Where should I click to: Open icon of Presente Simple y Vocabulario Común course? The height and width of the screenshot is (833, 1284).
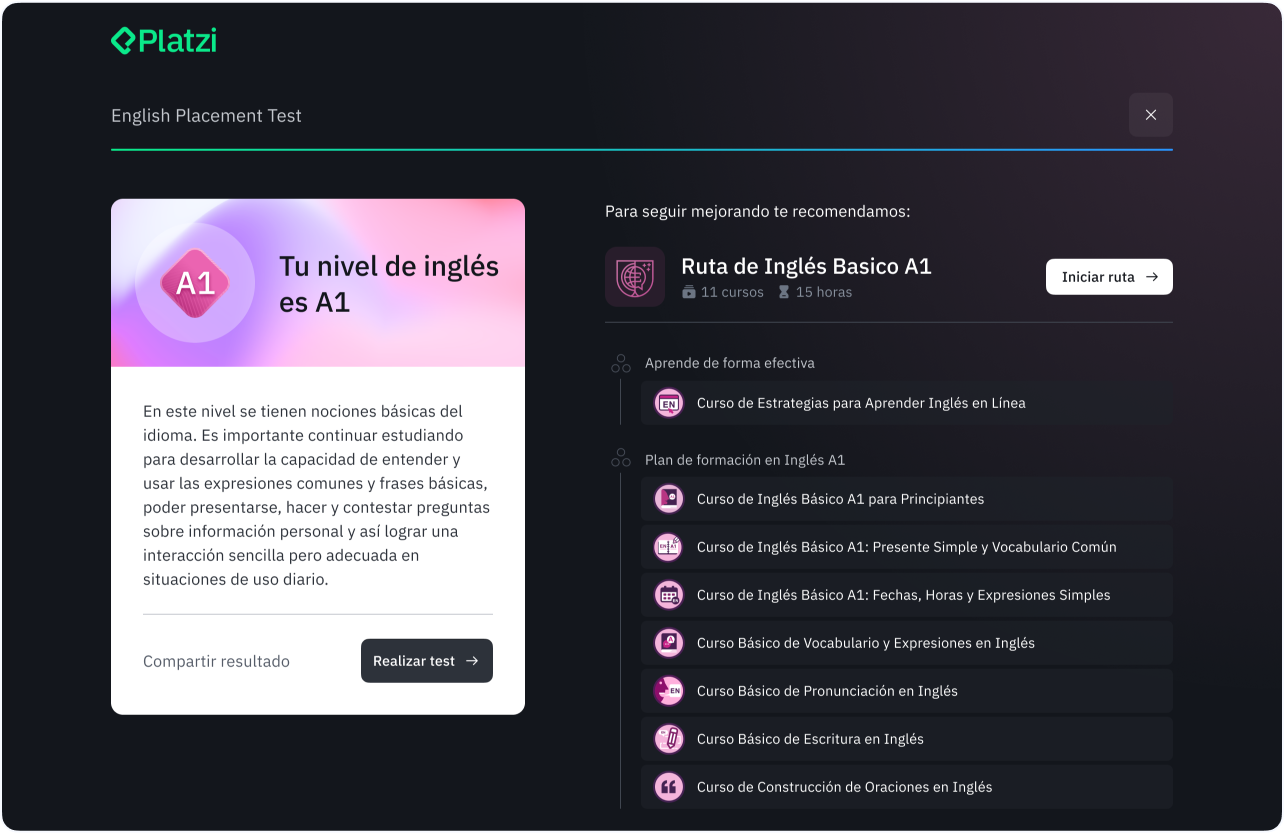668,547
